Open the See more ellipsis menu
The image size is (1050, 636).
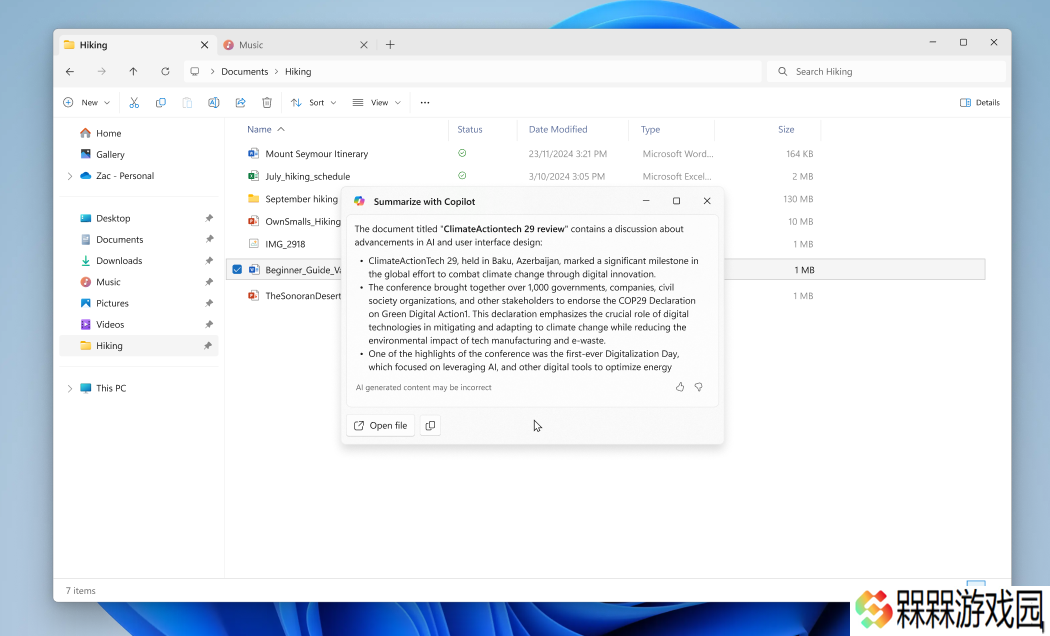click(425, 102)
